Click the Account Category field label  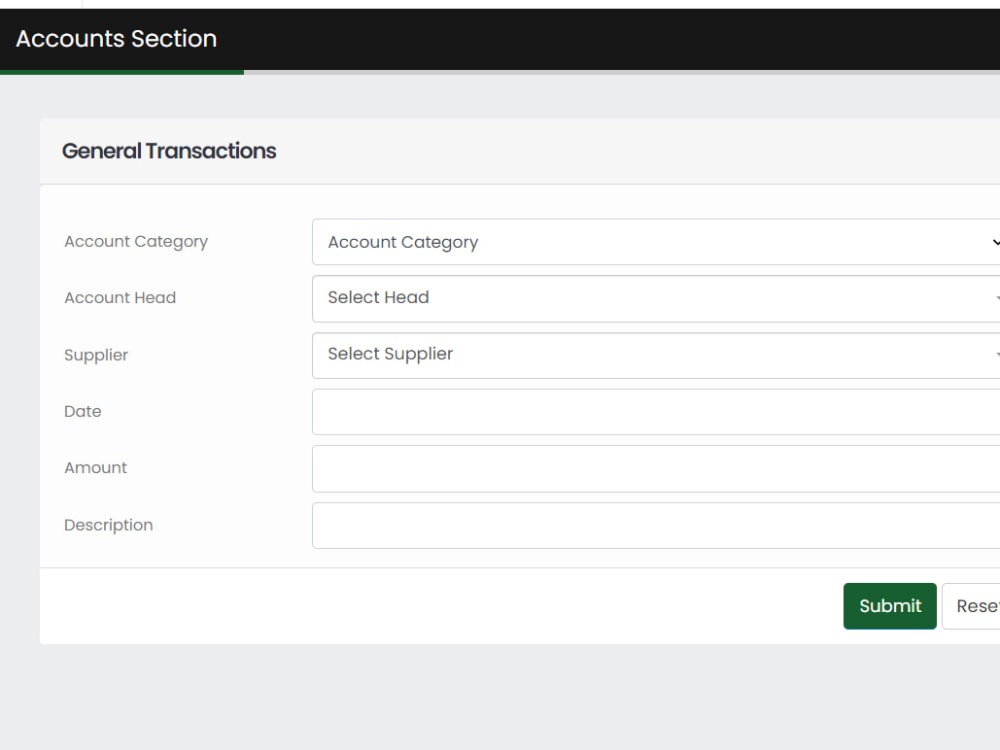pos(136,242)
